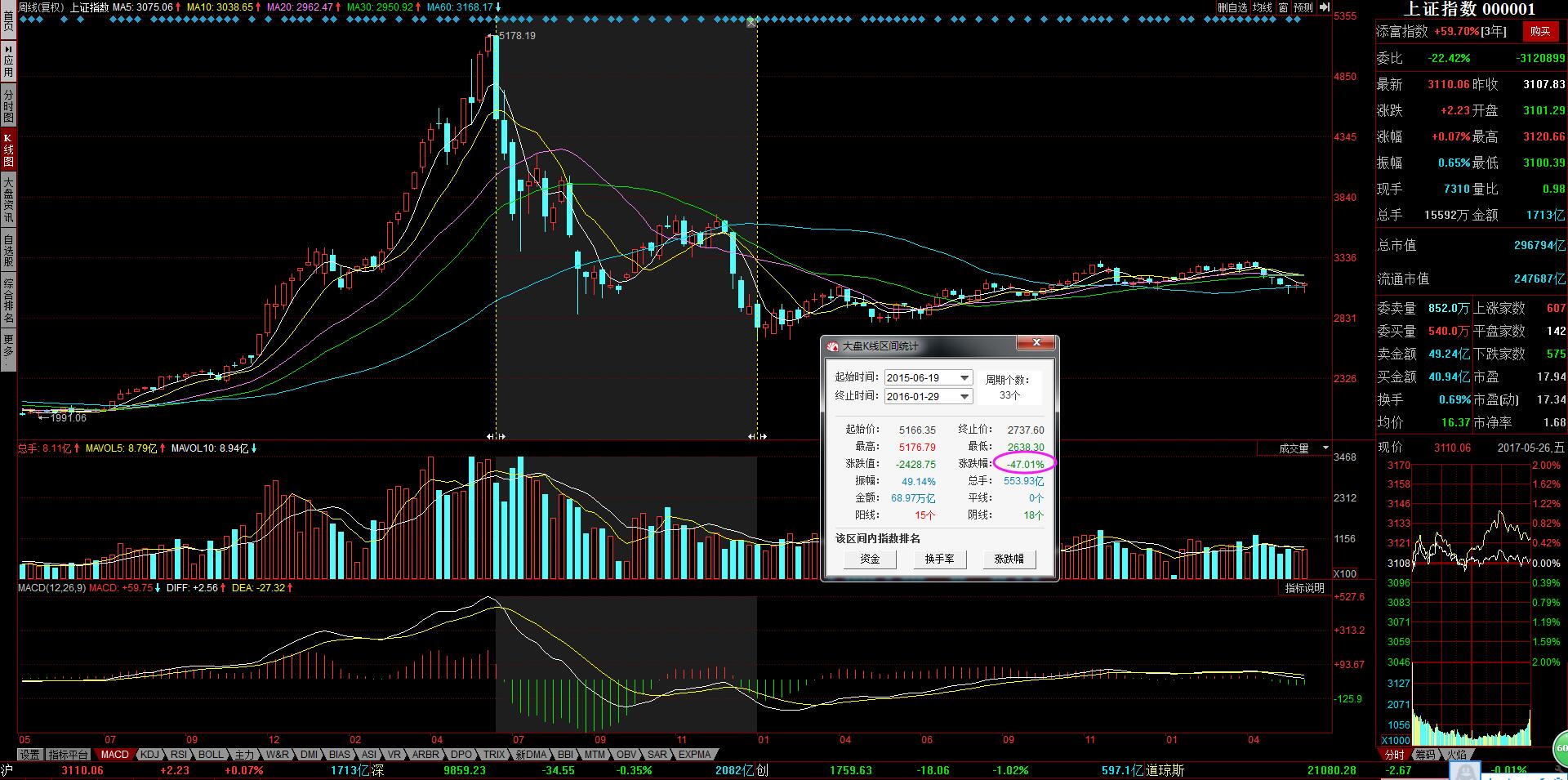Open the 综合排名 sidebar tab
This screenshot has width=1568, height=780.
tap(8, 301)
